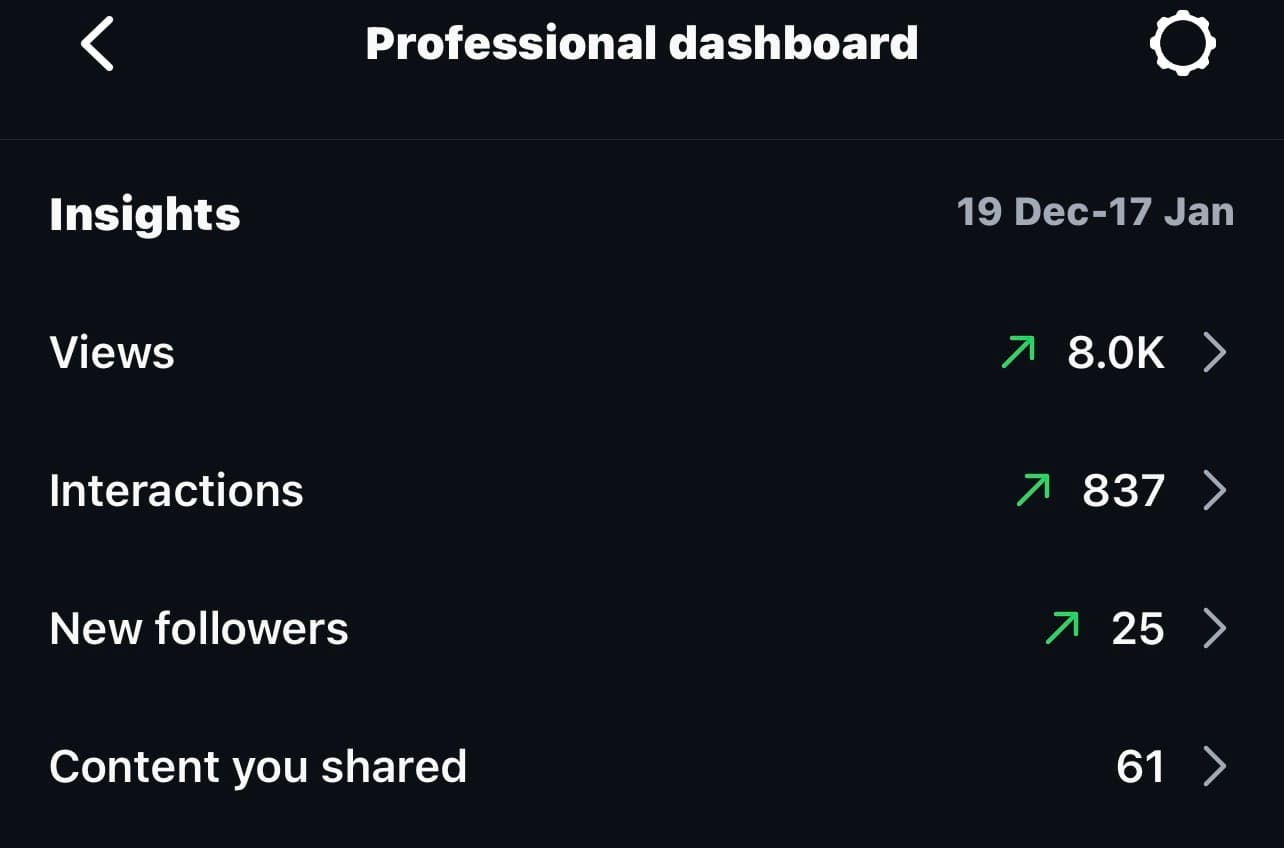
Task: Select the New followers row label
Action: coord(199,629)
